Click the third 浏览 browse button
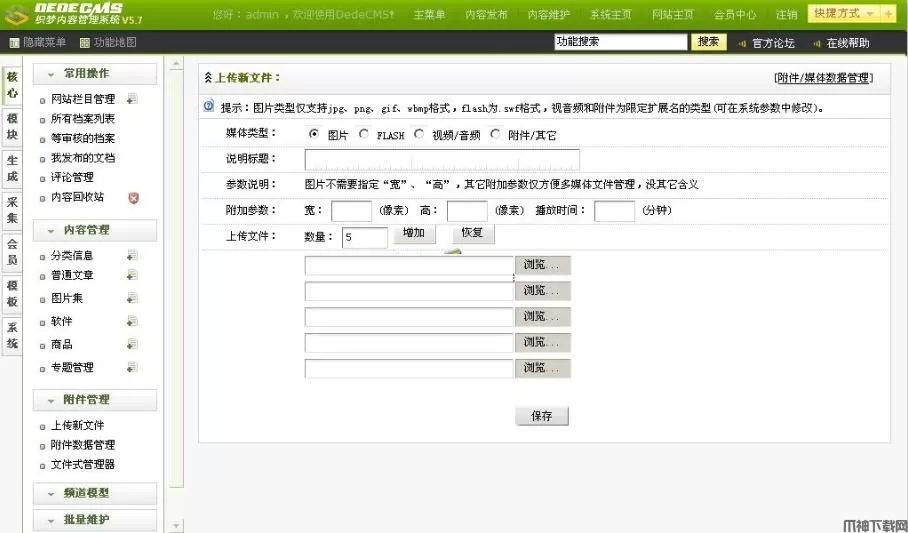The image size is (908, 533). [543, 317]
